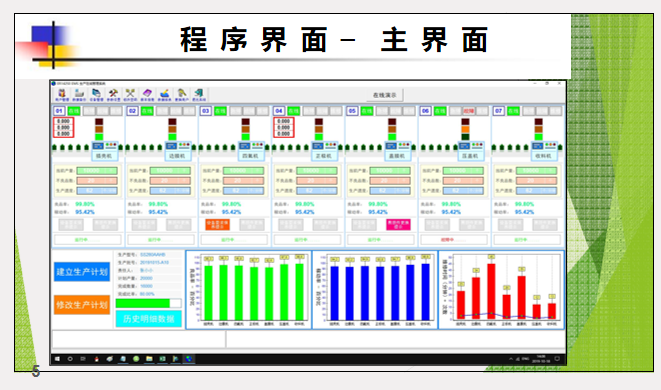Select the 四氟机 machine icon at station 03
The width and height of the screenshot is (661, 390).
250,150
